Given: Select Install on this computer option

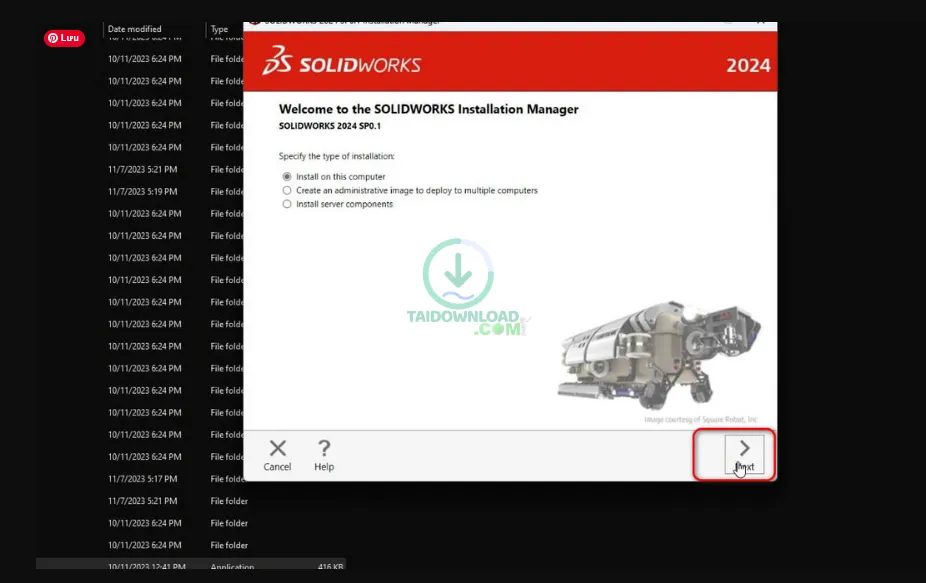Looking at the screenshot, I should [287, 178].
